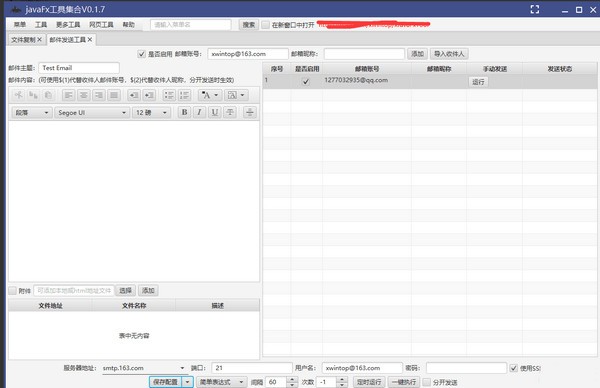The width and height of the screenshot is (600, 388).
Task: Insert a bulleted list
Action: (170, 95)
